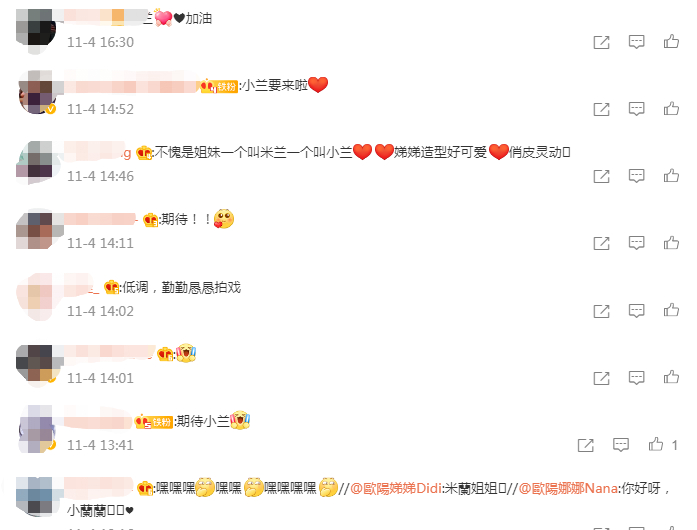Open verified avatar of 小兰要来啦 commenter
Viewport: 697px width, 530px height.
tap(37, 92)
